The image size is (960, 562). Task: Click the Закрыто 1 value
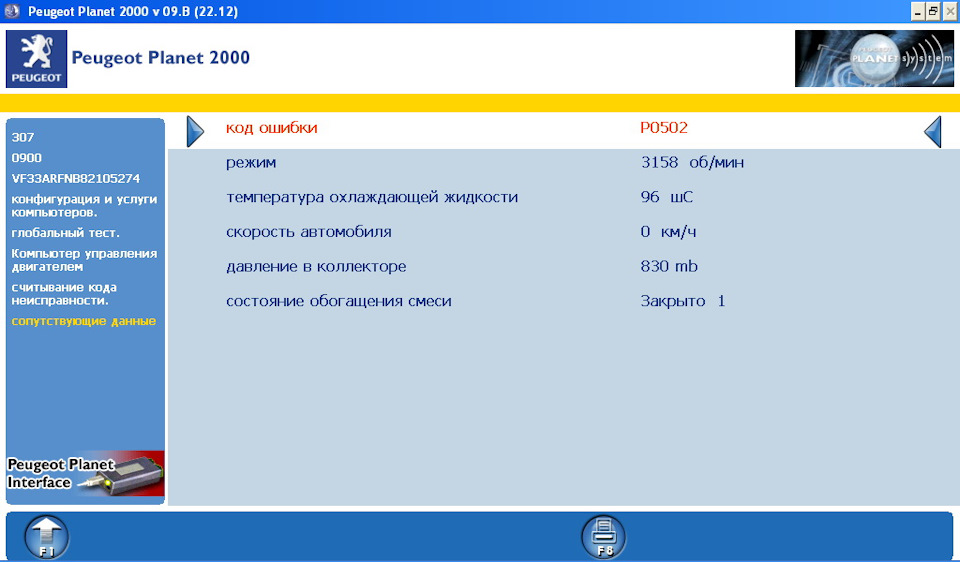[683, 301]
